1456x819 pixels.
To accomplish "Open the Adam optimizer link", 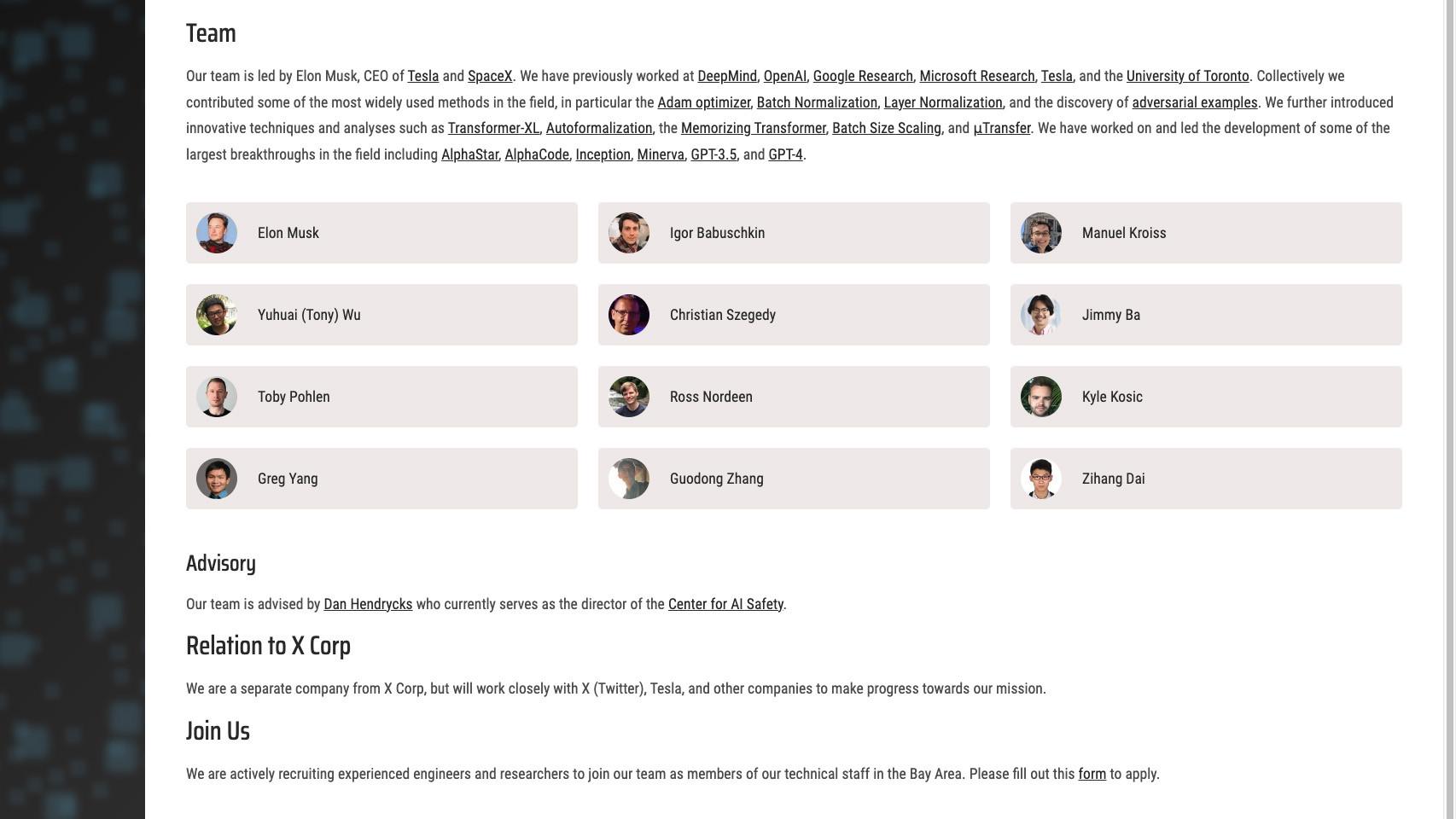I will click(703, 102).
